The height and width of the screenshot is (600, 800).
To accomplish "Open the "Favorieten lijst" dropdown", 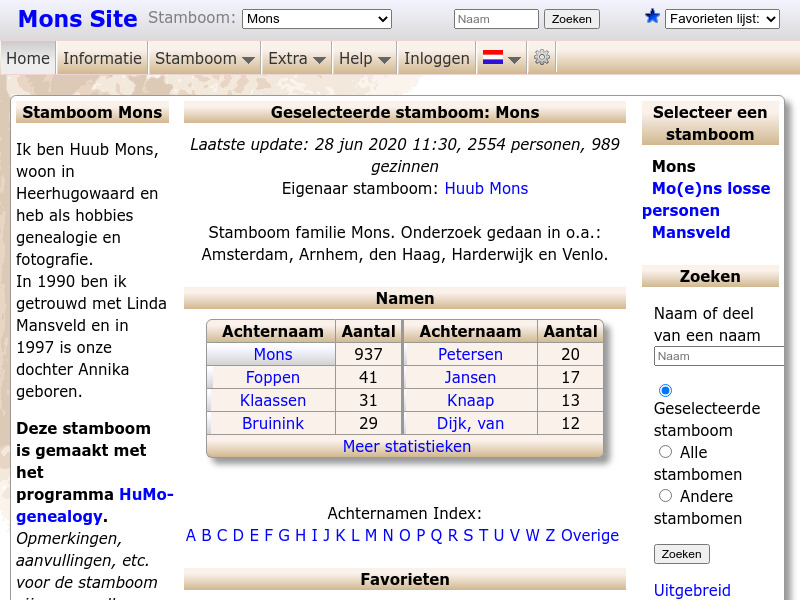I will [722, 17].
